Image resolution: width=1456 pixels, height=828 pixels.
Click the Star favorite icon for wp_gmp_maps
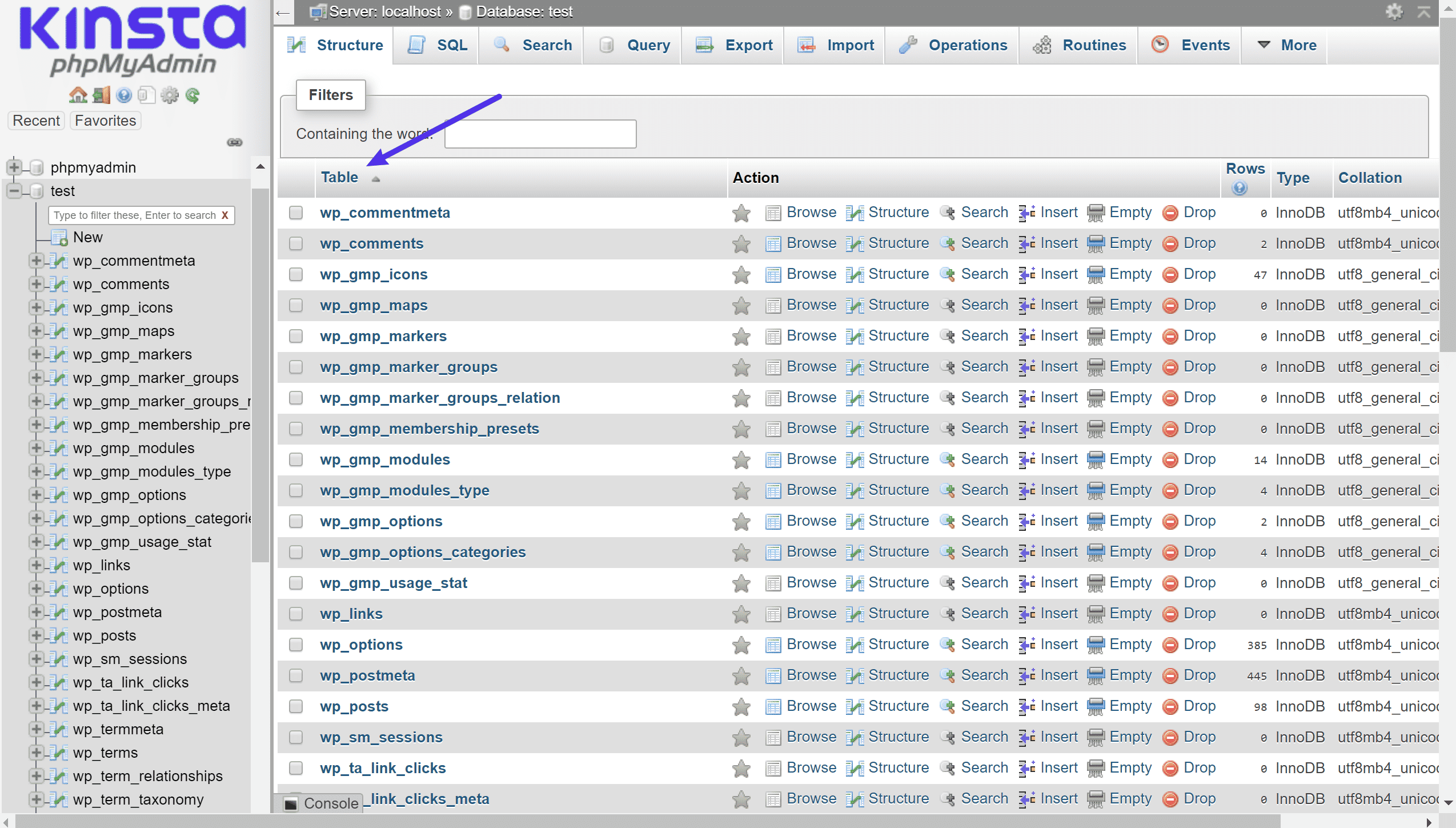pos(741,305)
